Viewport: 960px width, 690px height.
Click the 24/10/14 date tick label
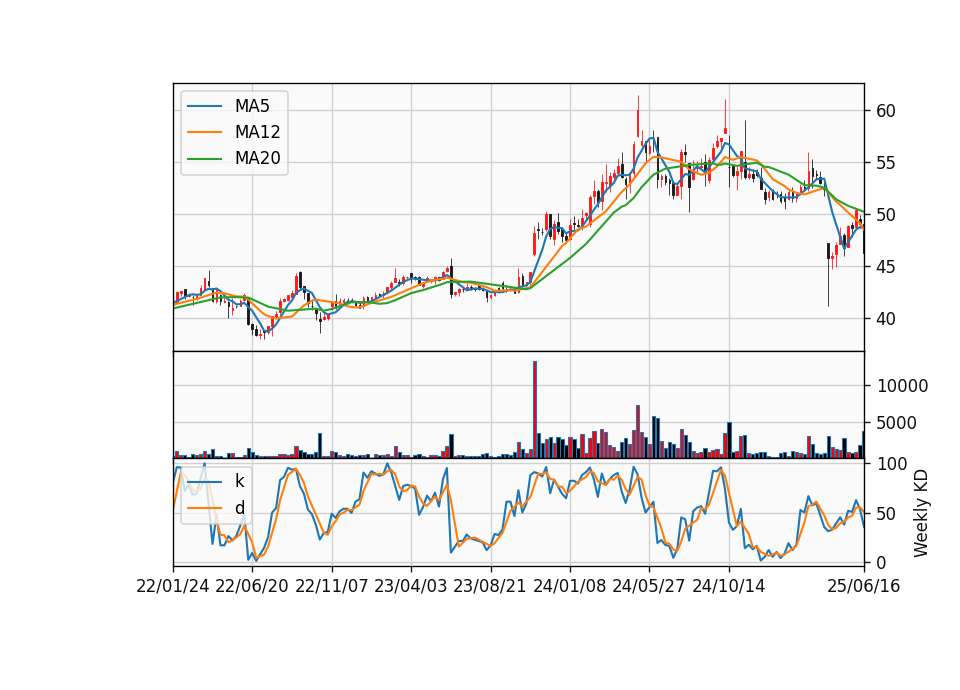[x=729, y=586]
